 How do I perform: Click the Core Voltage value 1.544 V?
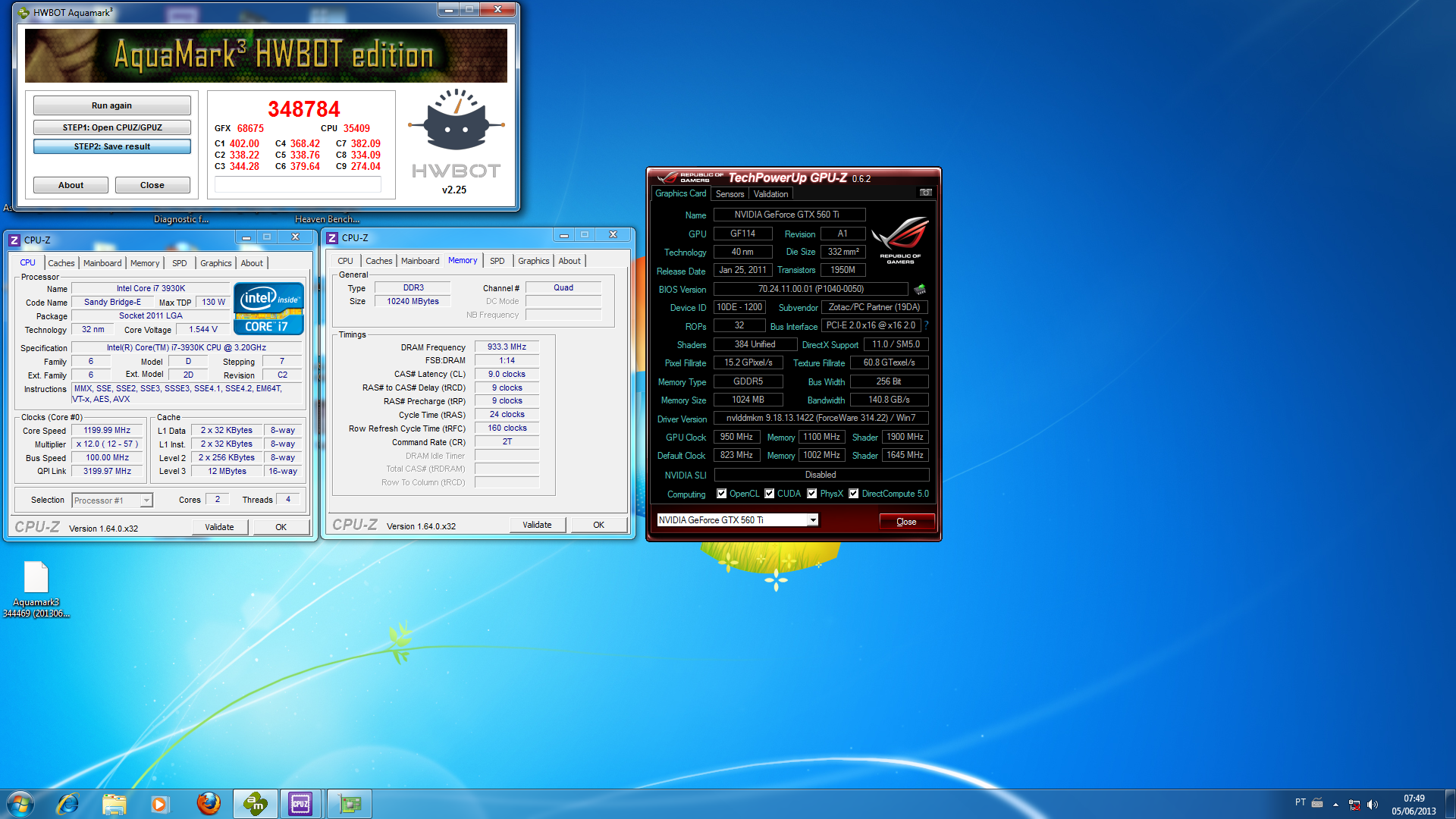[203, 329]
